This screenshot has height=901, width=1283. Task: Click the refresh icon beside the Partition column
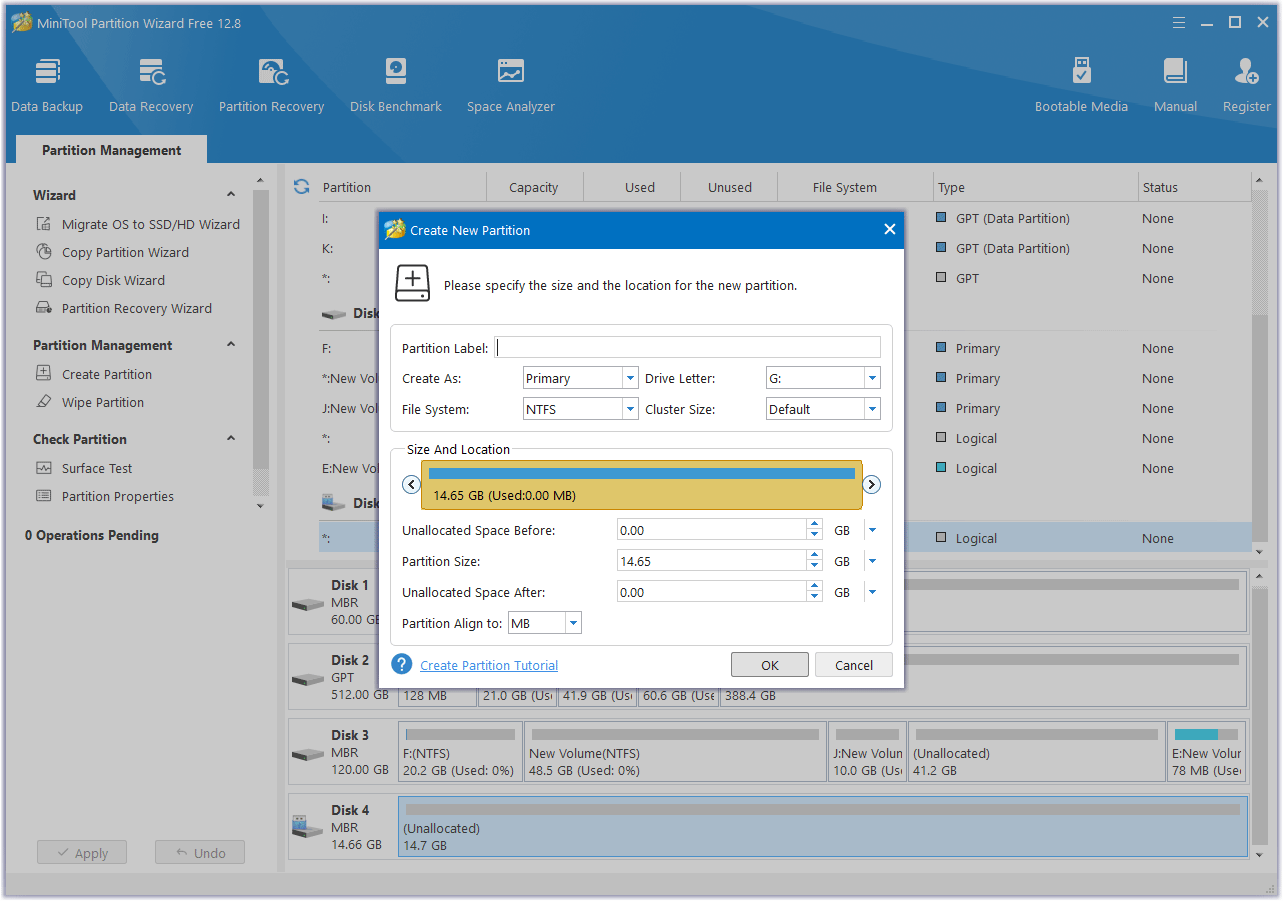(x=301, y=187)
